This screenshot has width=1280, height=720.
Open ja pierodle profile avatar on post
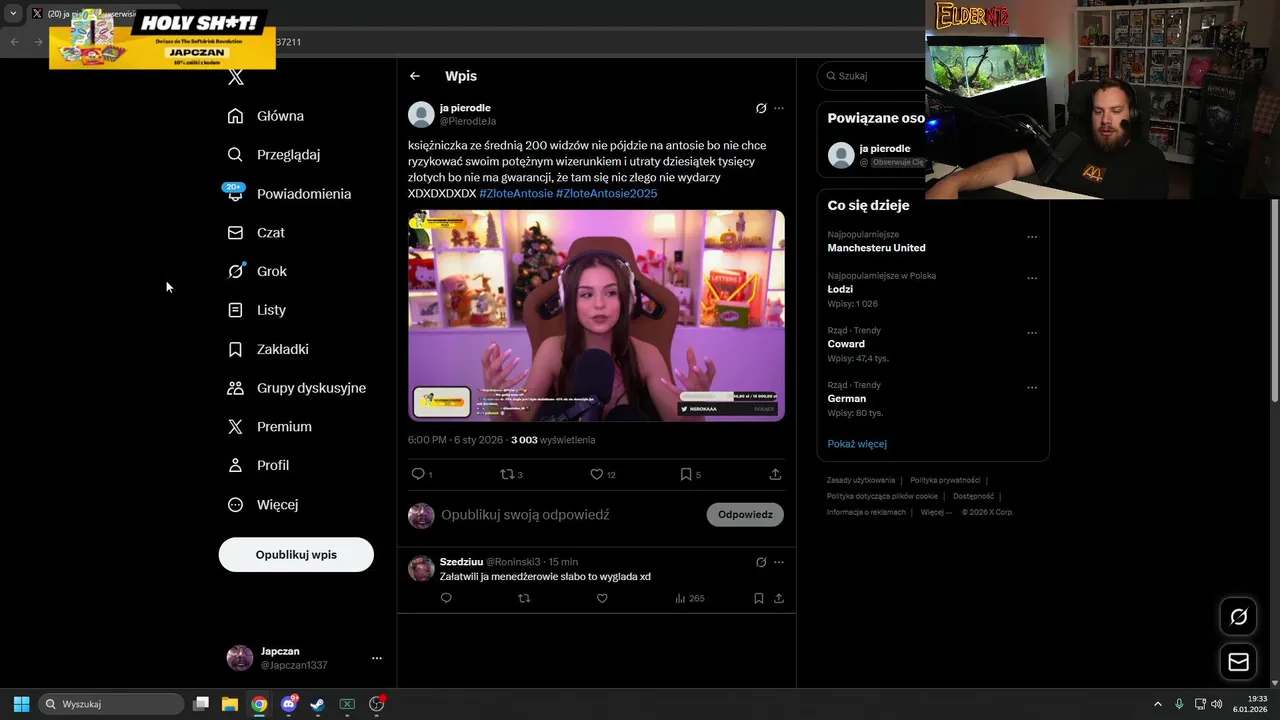pos(421,114)
